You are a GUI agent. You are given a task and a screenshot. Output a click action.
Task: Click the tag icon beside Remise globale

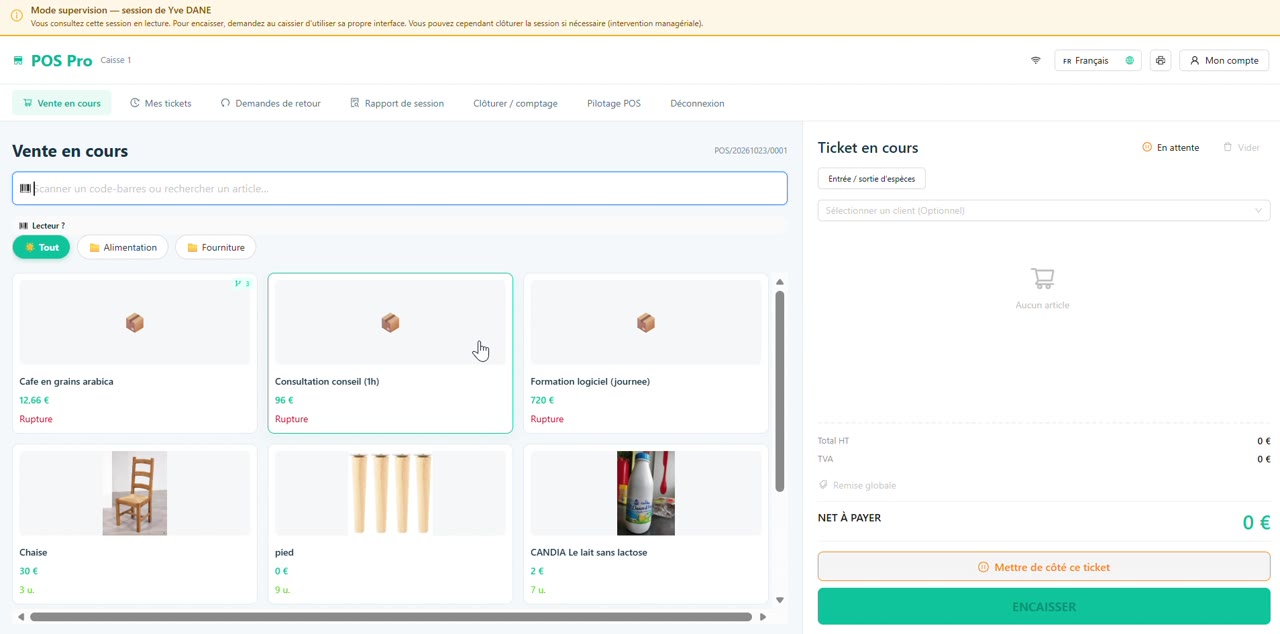[823, 485]
